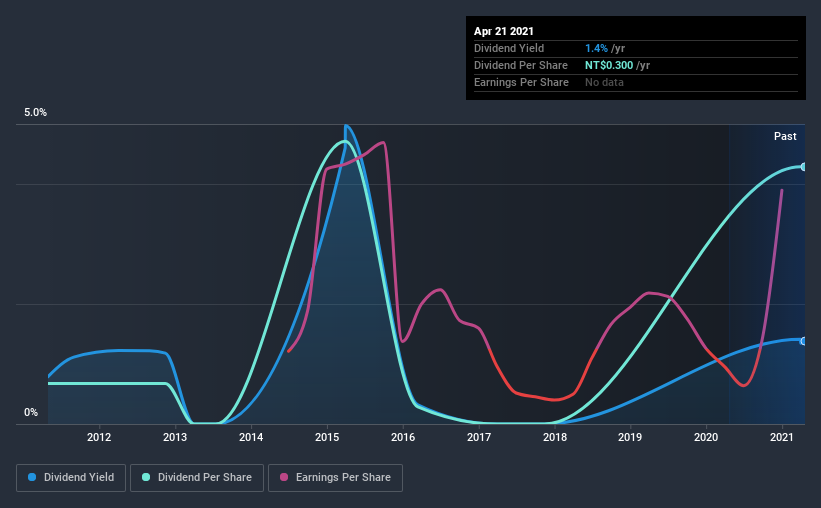The width and height of the screenshot is (821, 508).
Task: Click the NT$0.300 dividend per share value
Action: [609, 65]
